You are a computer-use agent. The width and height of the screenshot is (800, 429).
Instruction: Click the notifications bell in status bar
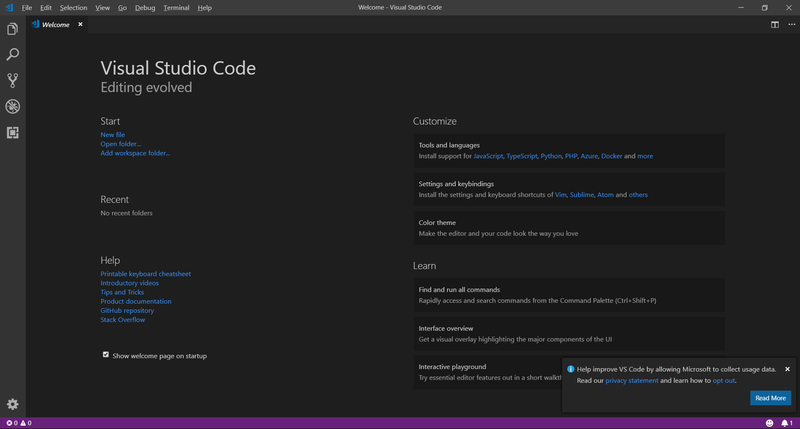click(785, 423)
